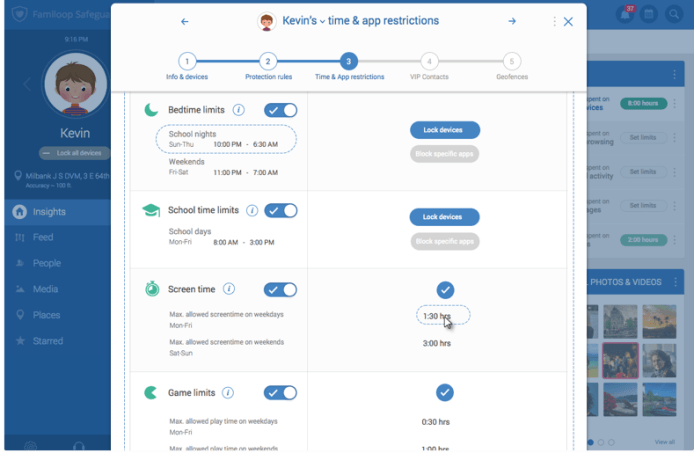Toggle the Screen time switch
Image resolution: width=694 pixels, height=453 pixels.
point(280,290)
